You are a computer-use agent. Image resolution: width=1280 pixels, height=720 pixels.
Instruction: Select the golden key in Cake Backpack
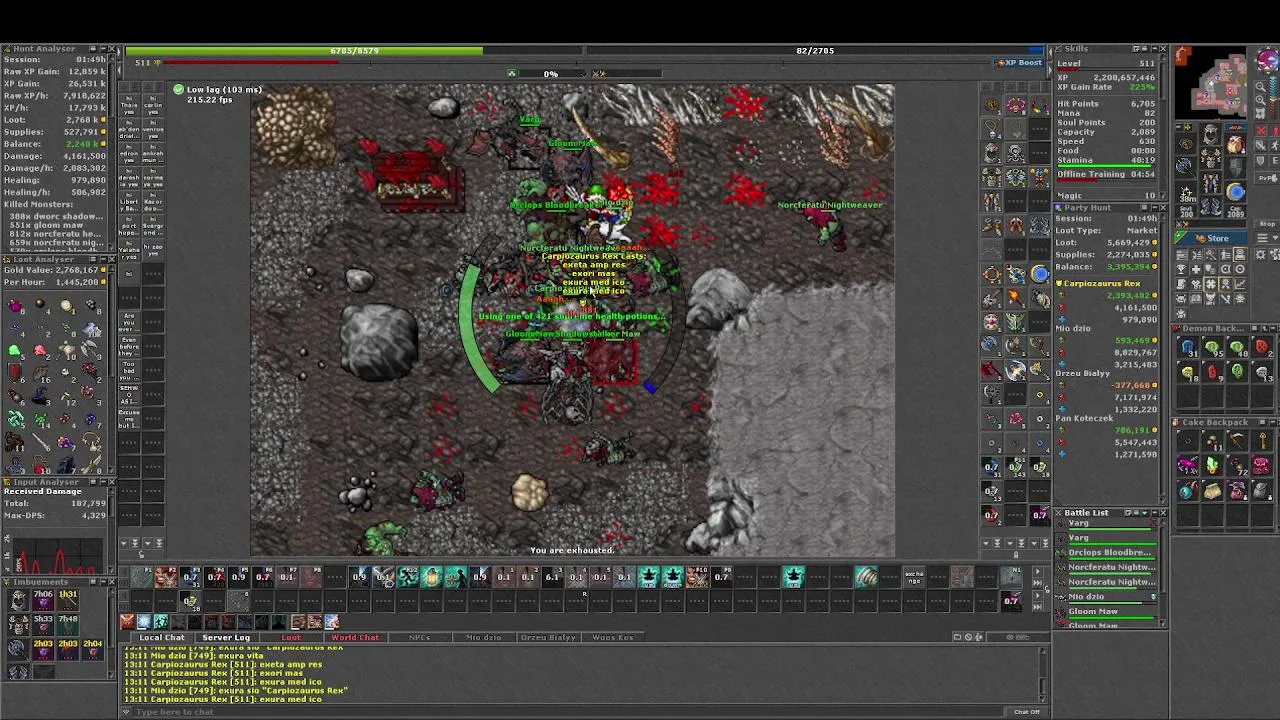(x=1263, y=440)
